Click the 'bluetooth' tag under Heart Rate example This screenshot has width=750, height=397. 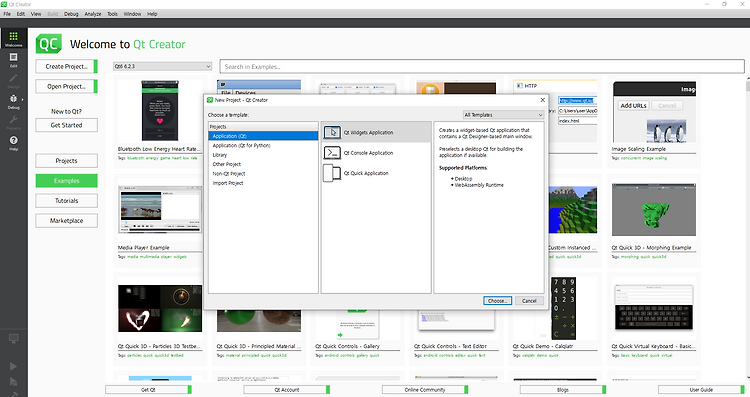(134, 158)
